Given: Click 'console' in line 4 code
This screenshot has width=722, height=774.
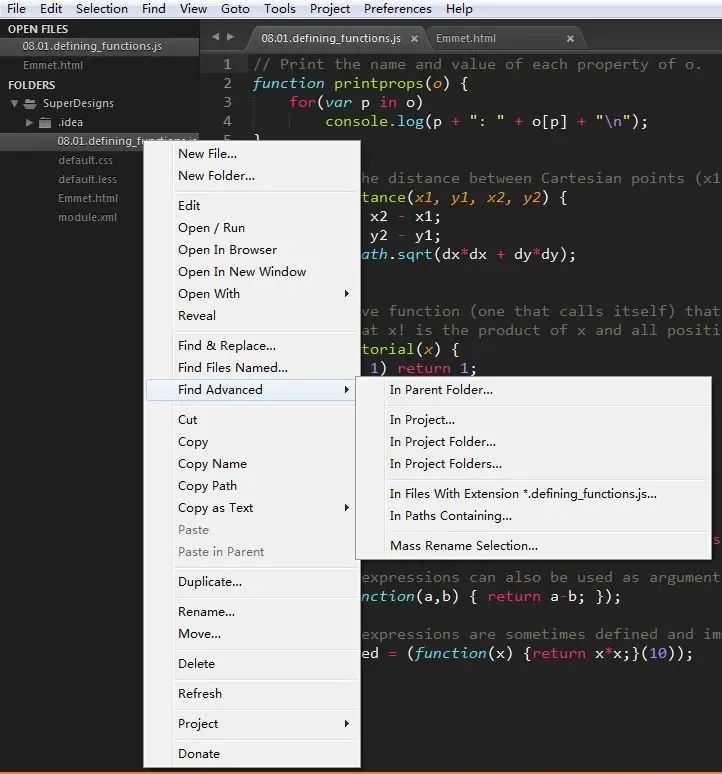Looking at the screenshot, I should [356, 121].
